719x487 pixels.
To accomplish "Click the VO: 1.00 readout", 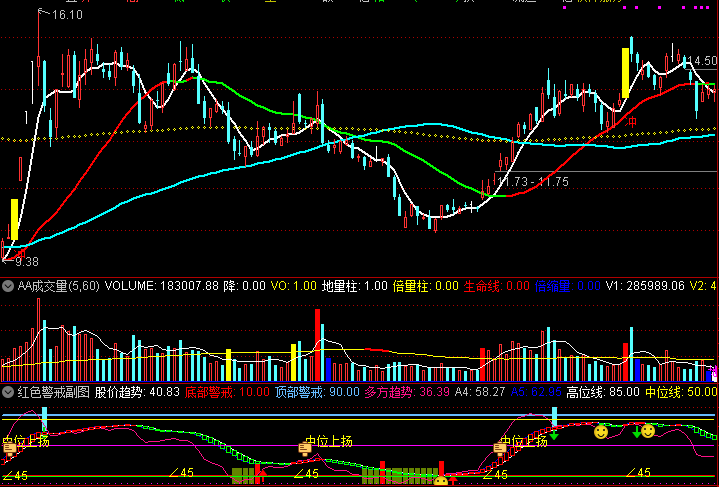I will (x=293, y=286).
